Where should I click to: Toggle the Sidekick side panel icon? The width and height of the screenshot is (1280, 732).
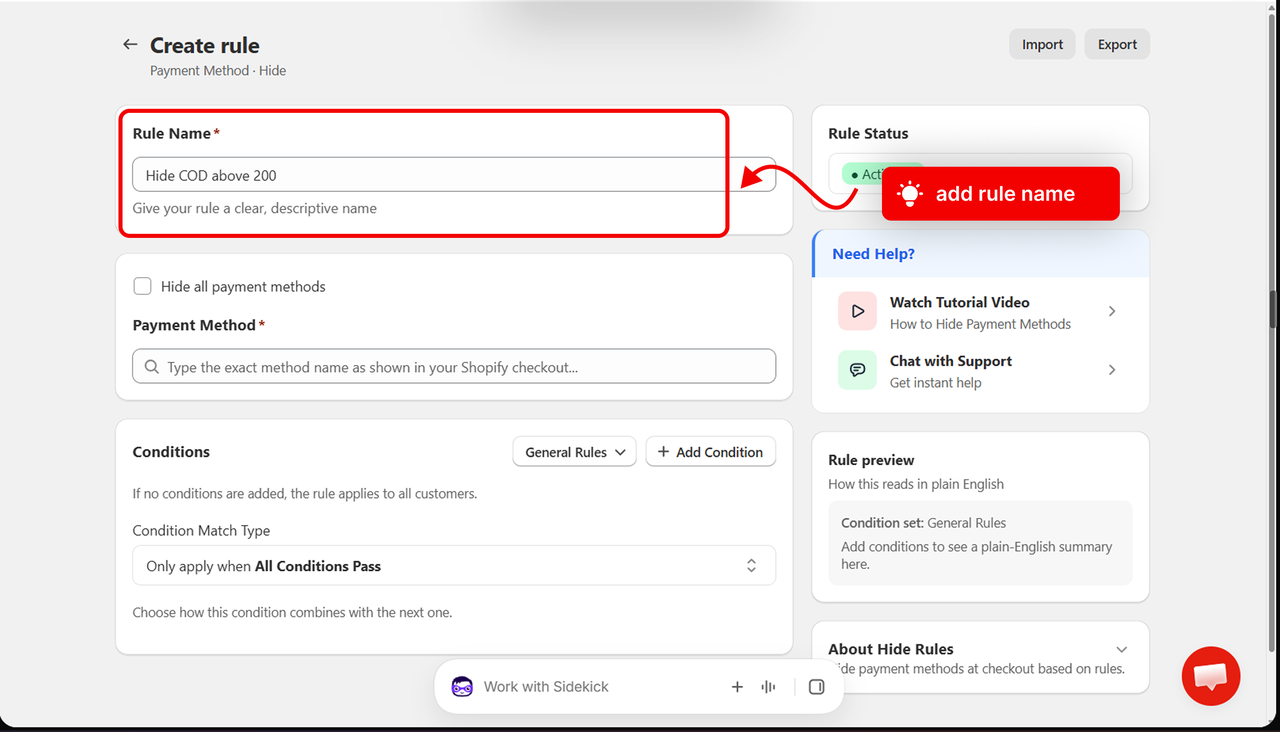click(x=816, y=687)
